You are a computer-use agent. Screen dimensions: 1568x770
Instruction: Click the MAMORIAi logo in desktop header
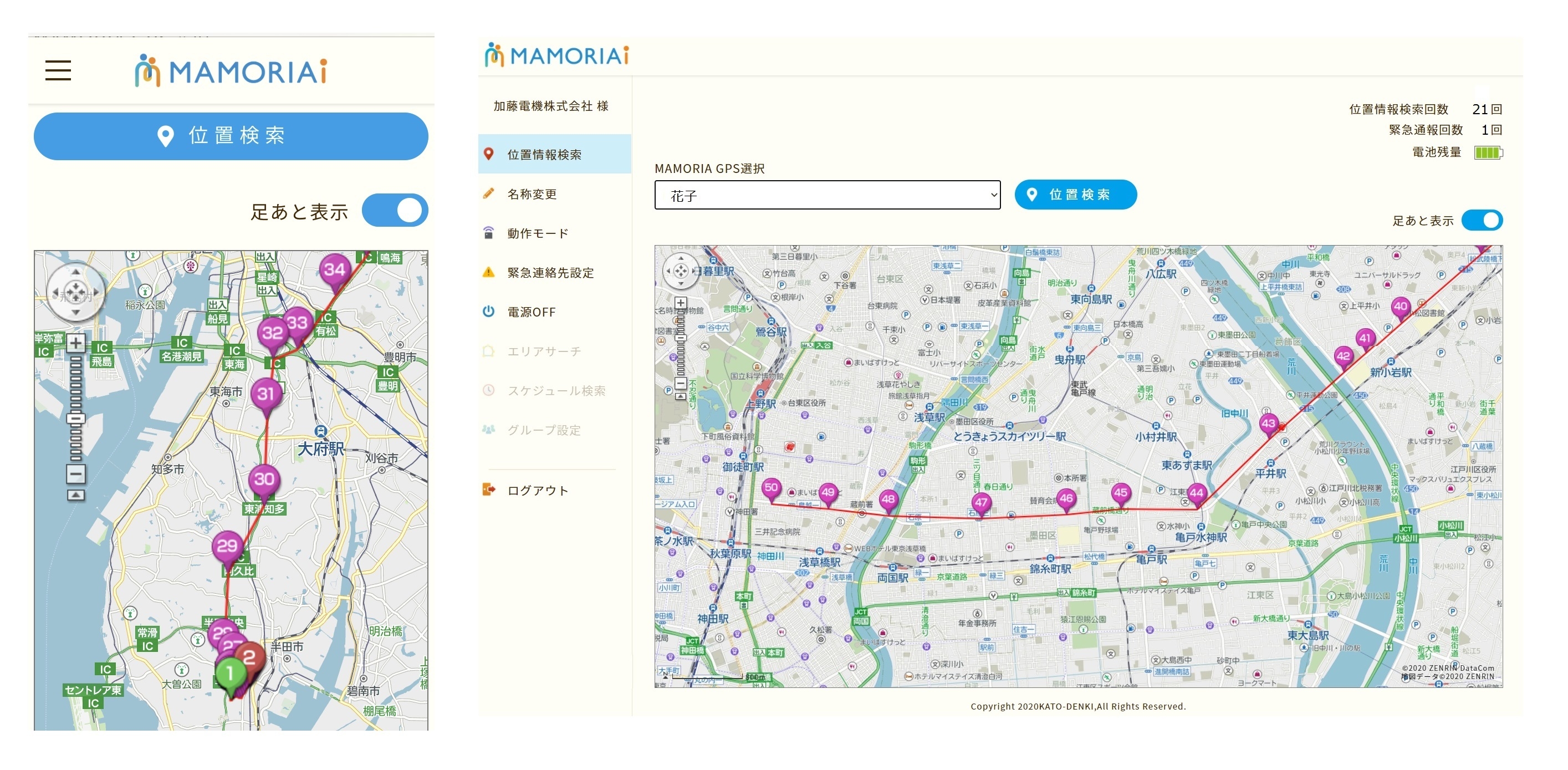click(557, 55)
